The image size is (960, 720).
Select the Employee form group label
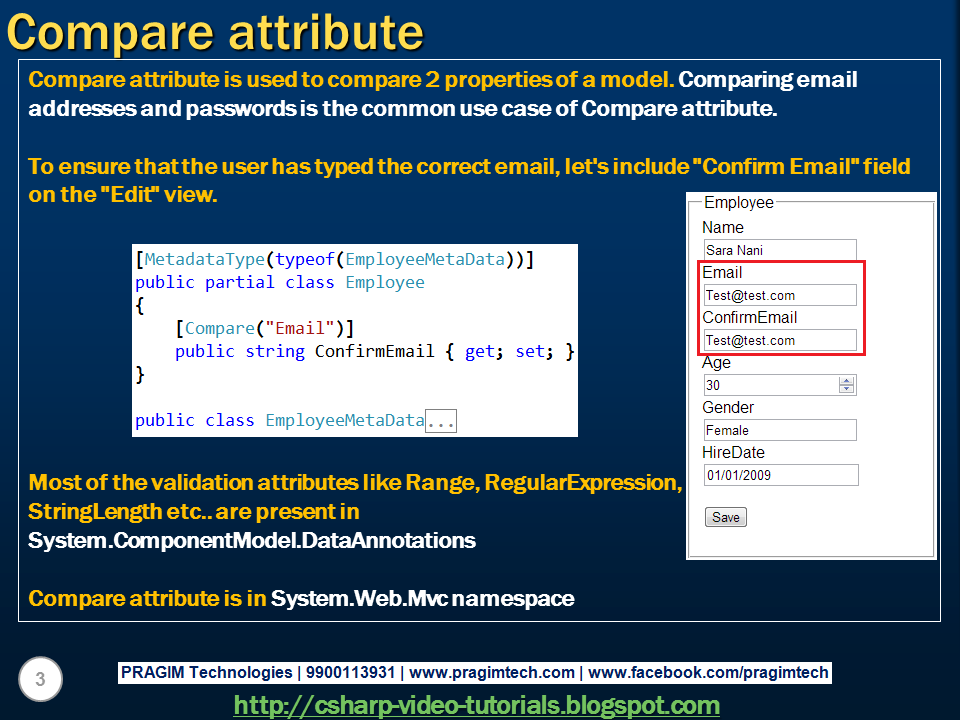tap(738, 202)
